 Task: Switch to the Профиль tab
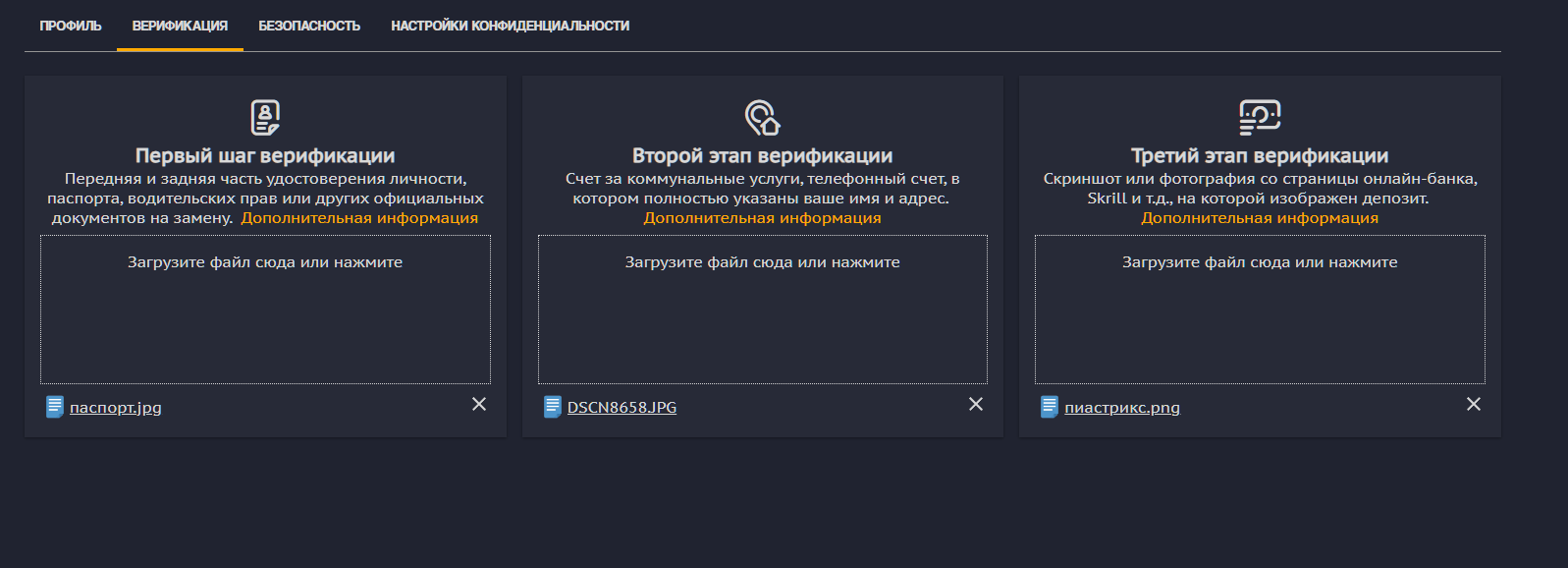click(x=71, y=26)
